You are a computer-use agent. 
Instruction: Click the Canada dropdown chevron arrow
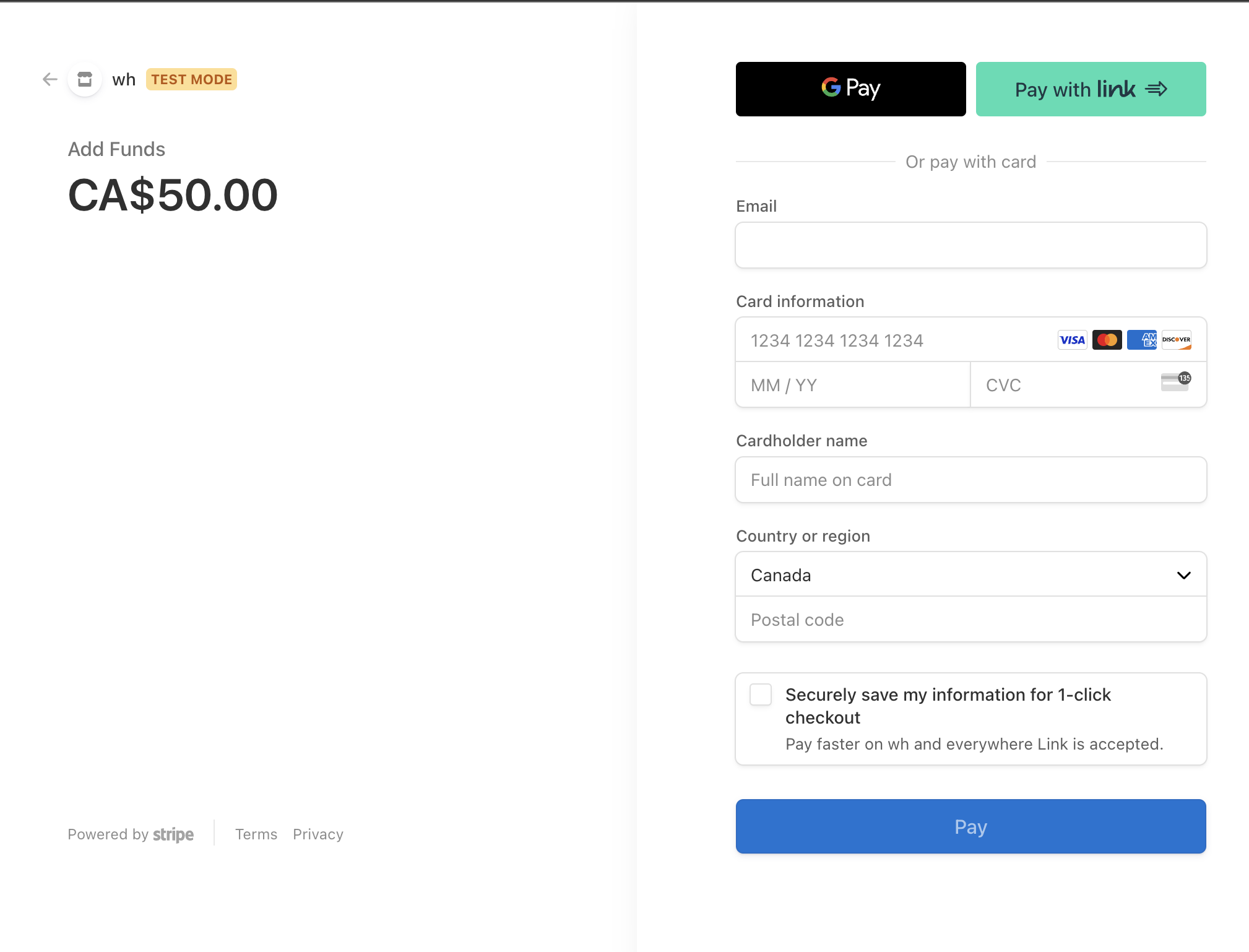1183,576
